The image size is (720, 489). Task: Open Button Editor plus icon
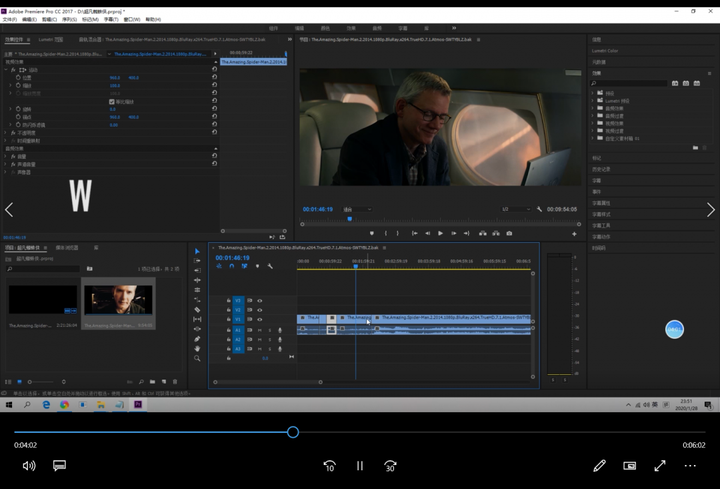point(574,234)
